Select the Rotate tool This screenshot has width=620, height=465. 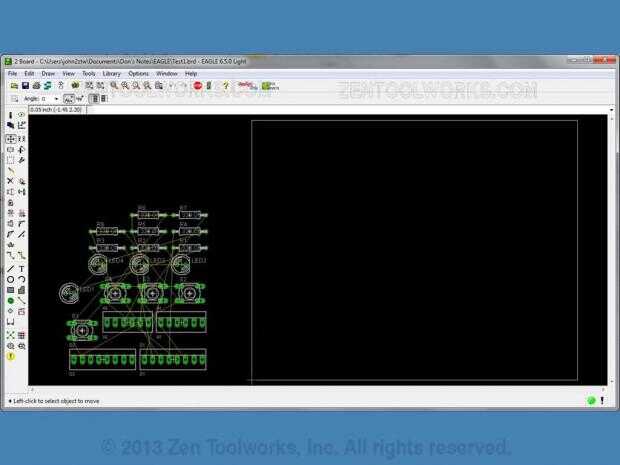point(21,149)
